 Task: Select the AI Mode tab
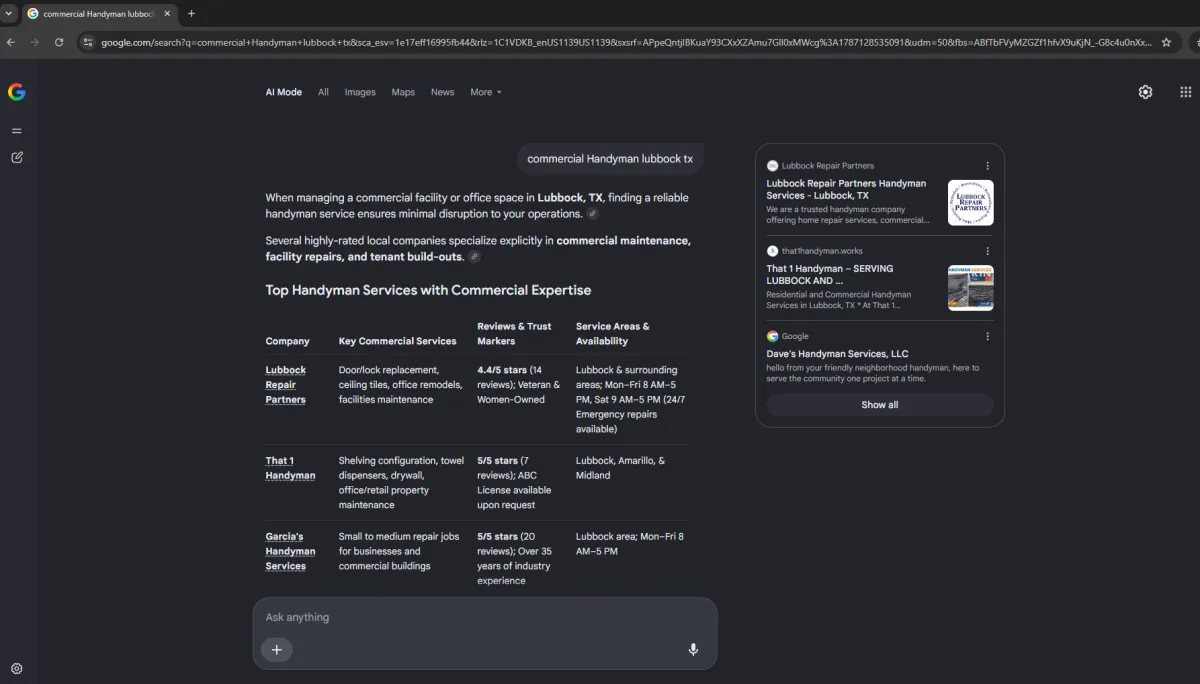pyautogui.click(x=284, y=92)
